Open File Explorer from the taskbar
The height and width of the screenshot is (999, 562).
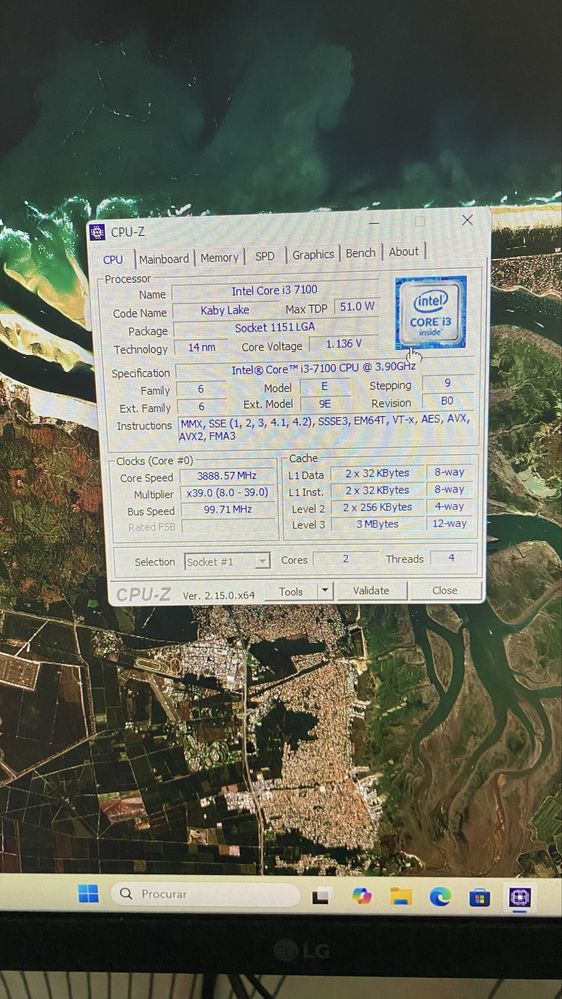pyautogui.click(x=401, y=896)
